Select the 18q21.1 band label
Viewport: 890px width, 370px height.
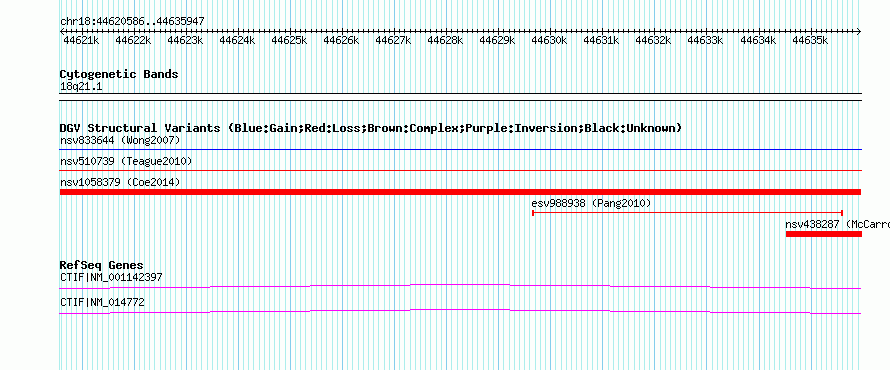81,87
